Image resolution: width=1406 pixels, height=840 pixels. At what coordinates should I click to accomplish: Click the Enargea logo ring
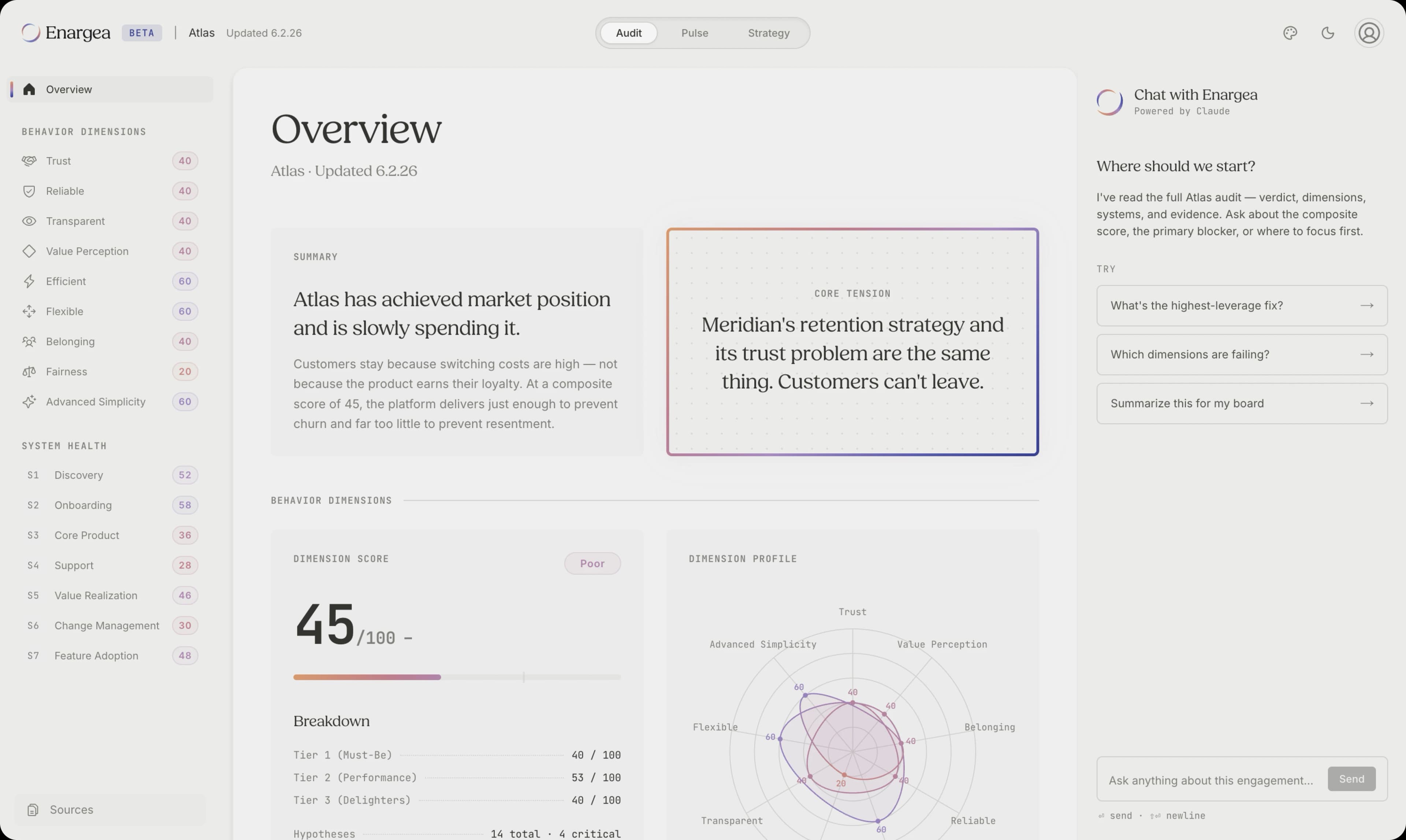tap(30, 33)
